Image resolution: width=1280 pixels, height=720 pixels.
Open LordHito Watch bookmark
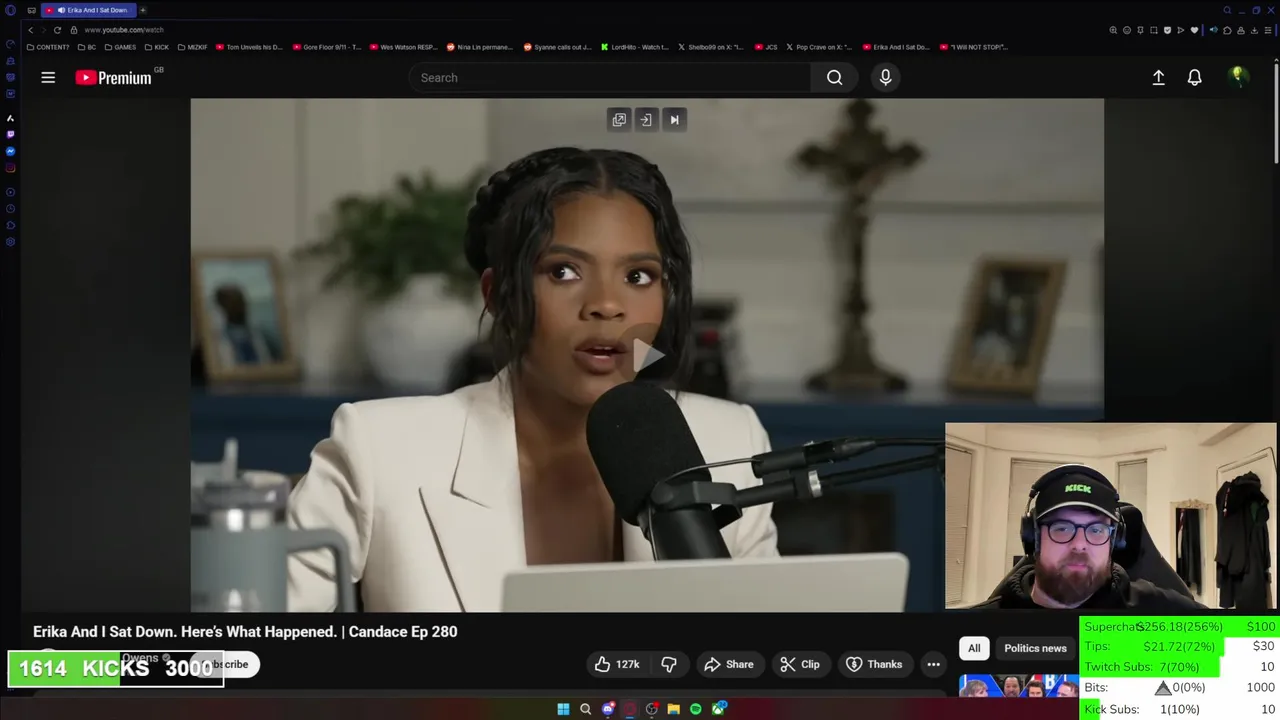click(634, 47)
